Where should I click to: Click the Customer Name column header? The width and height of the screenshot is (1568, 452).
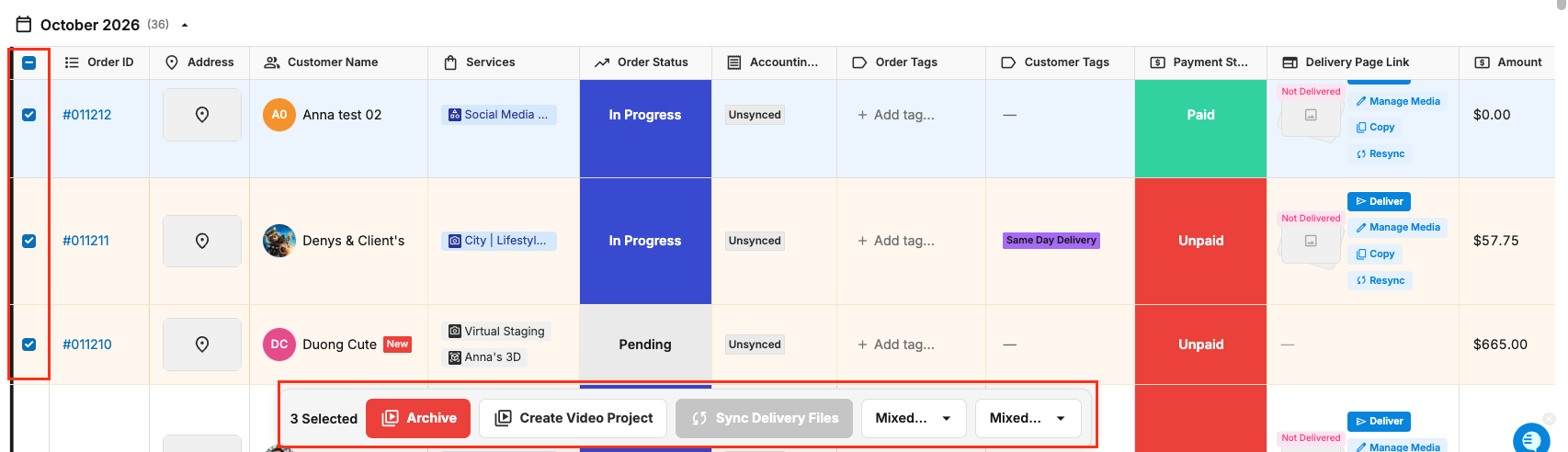[x=338, y=62]
